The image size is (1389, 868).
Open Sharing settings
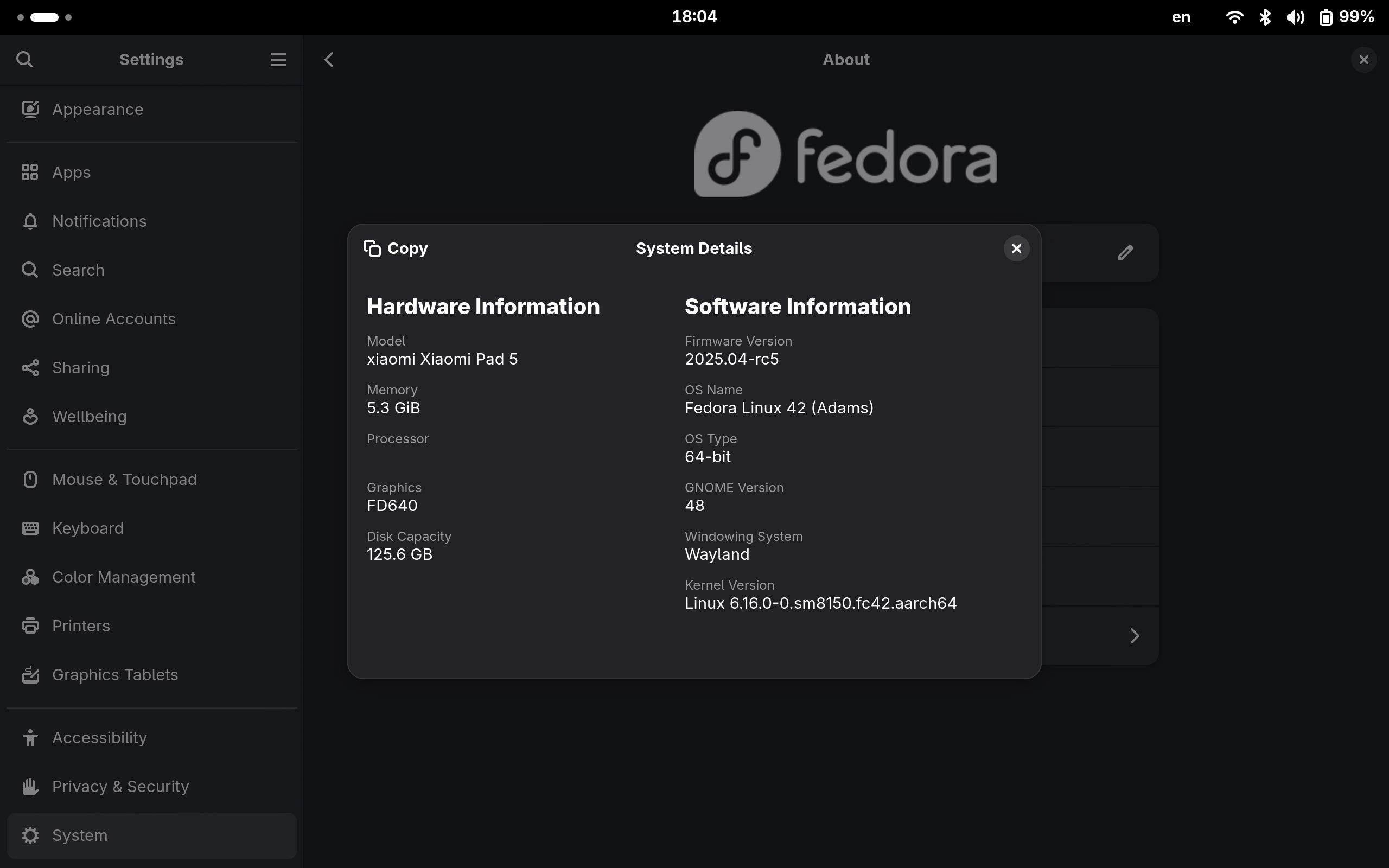(151, 367)
